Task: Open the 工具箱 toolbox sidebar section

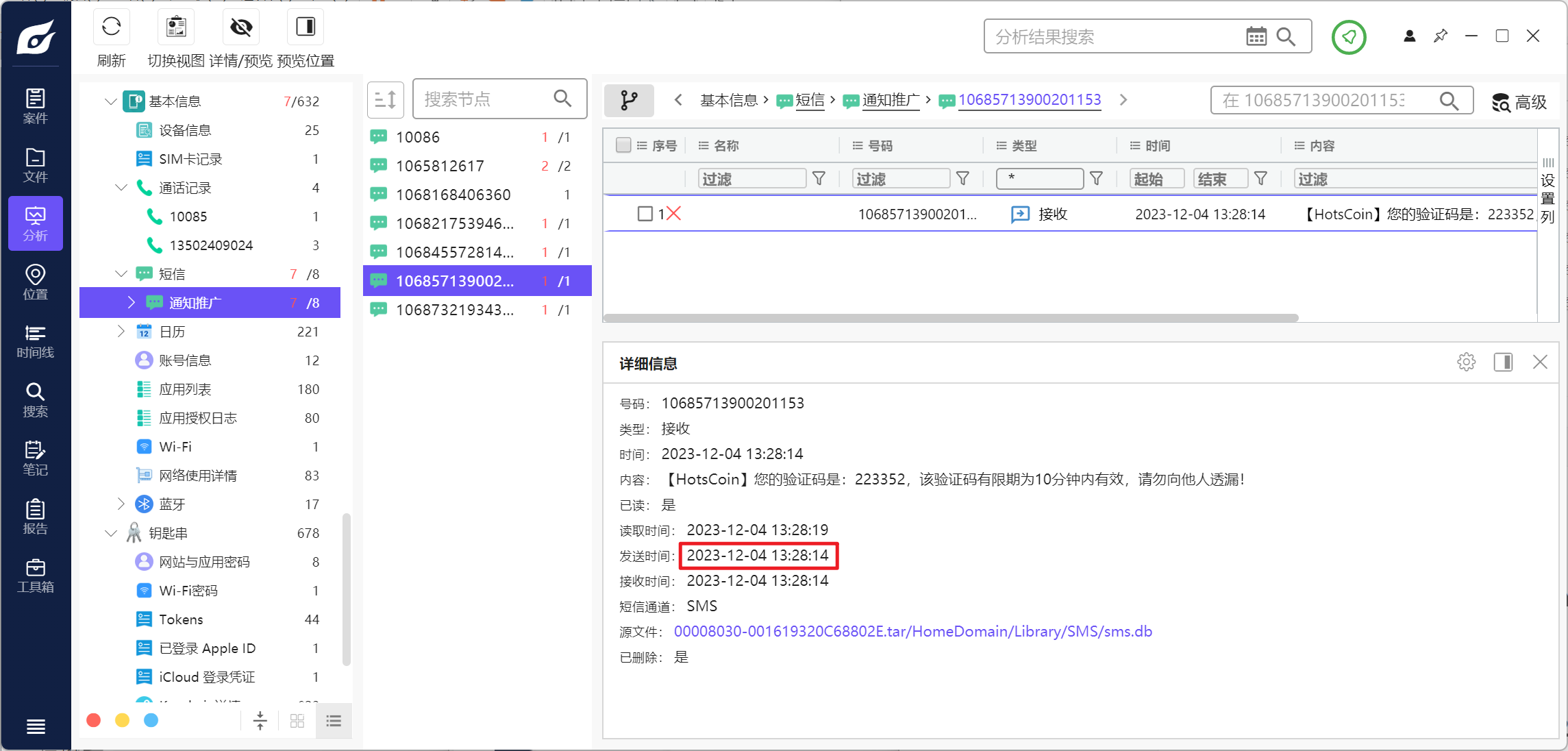Action: [x=36, y=576]
